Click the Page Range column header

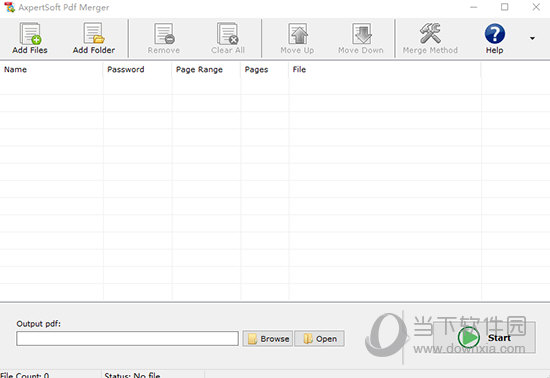pos(206,69)
